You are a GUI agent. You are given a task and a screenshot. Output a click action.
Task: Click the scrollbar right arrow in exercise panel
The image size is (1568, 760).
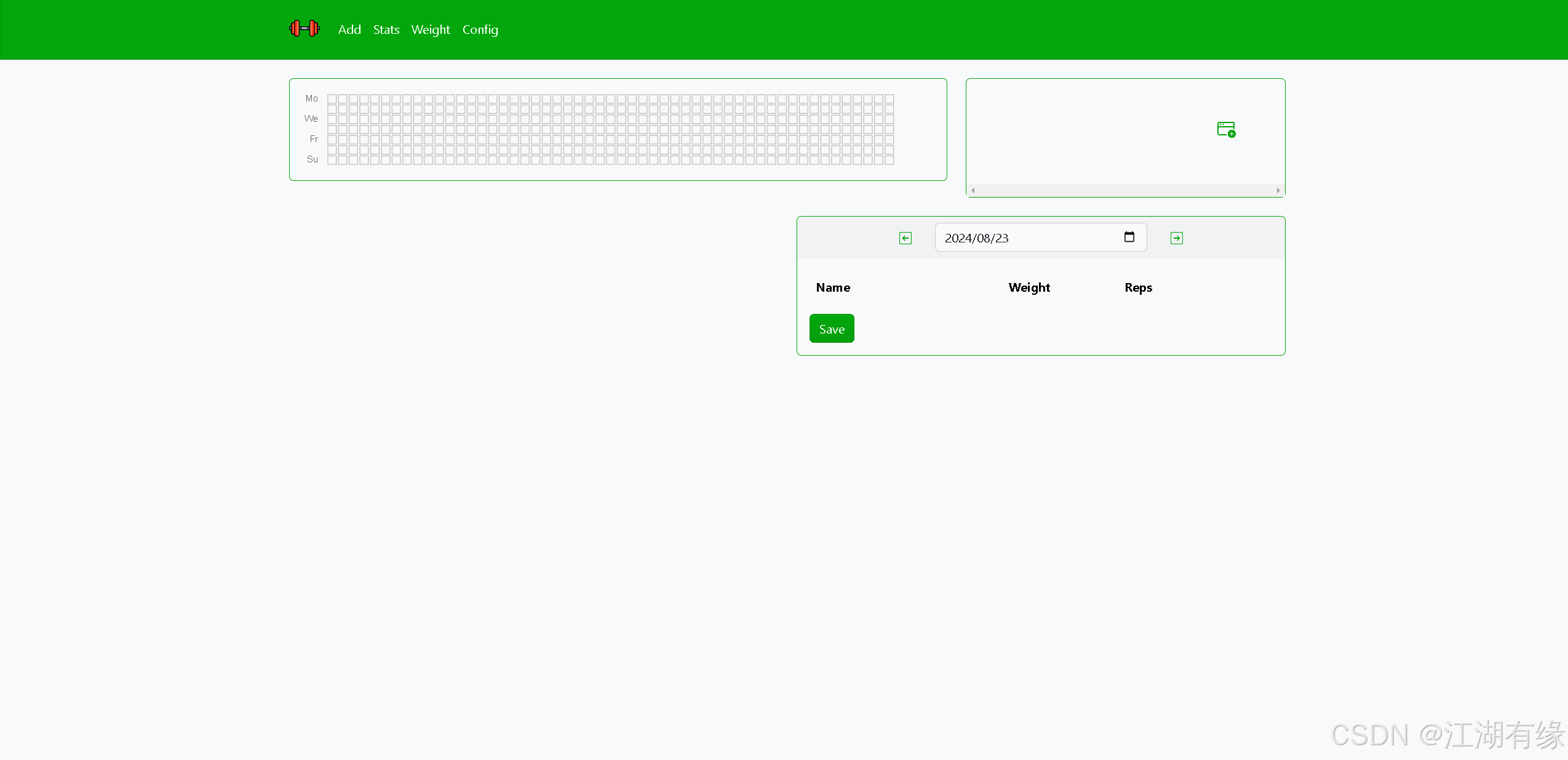1278,191
